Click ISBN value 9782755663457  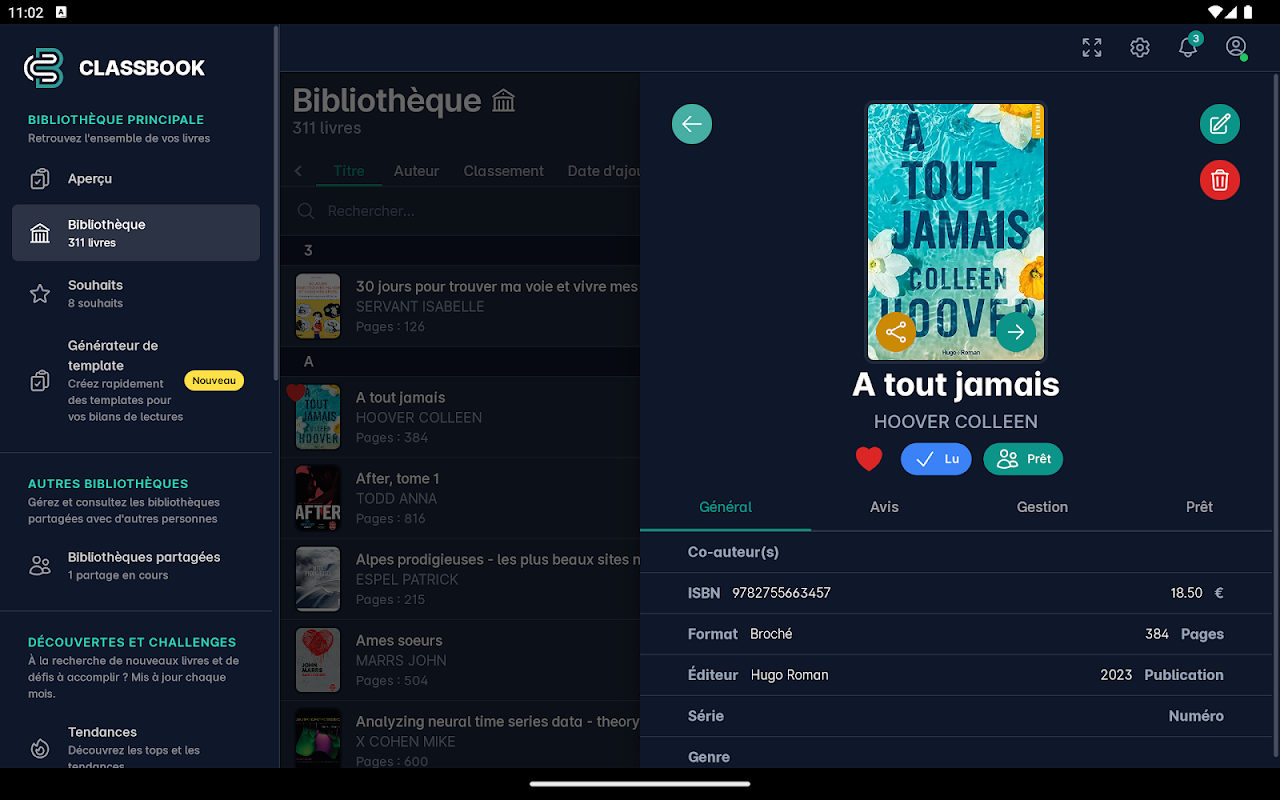(x=781, y=593)
